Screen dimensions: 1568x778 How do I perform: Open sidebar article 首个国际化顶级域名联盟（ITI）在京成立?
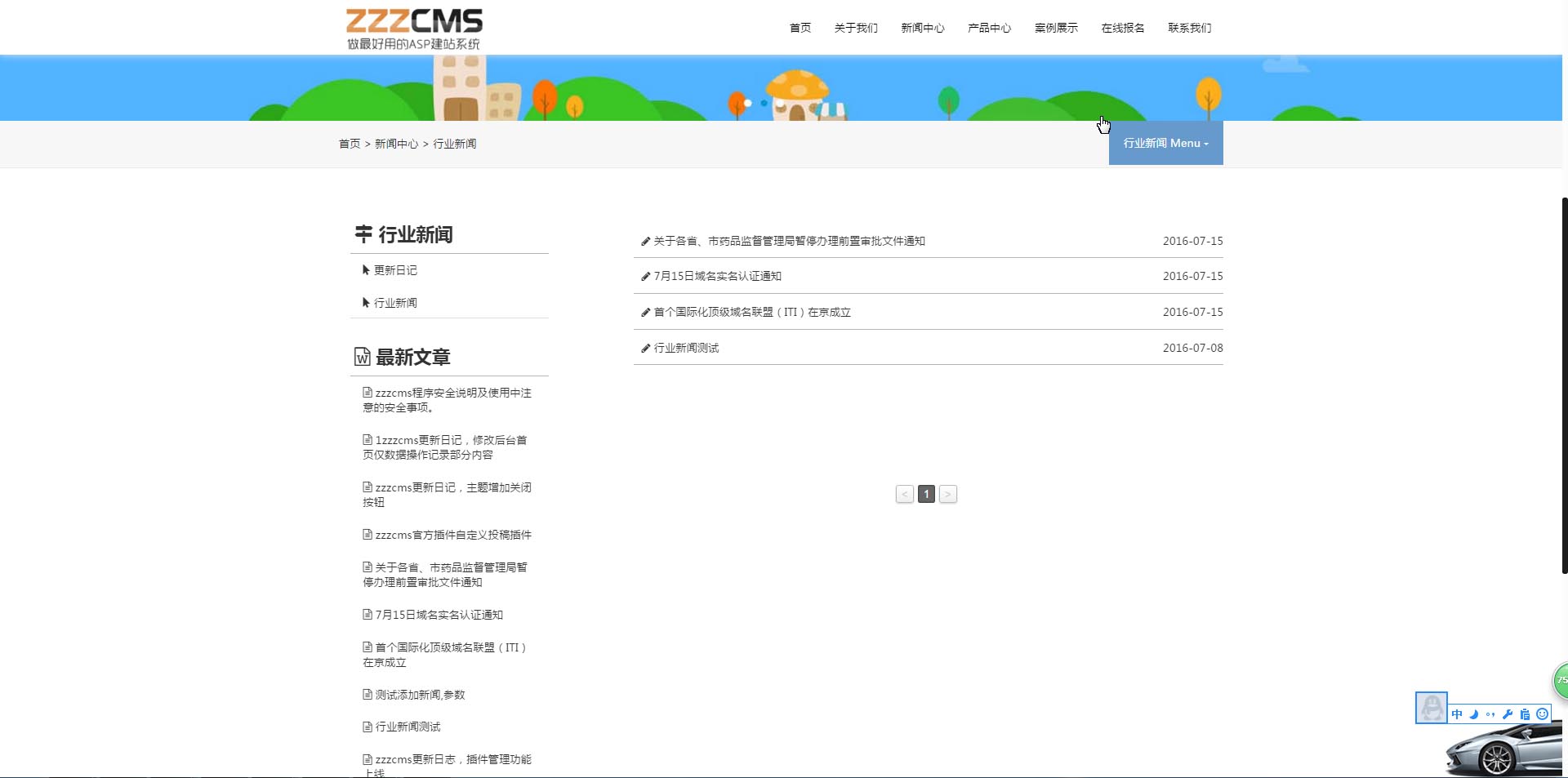[445, 655]
